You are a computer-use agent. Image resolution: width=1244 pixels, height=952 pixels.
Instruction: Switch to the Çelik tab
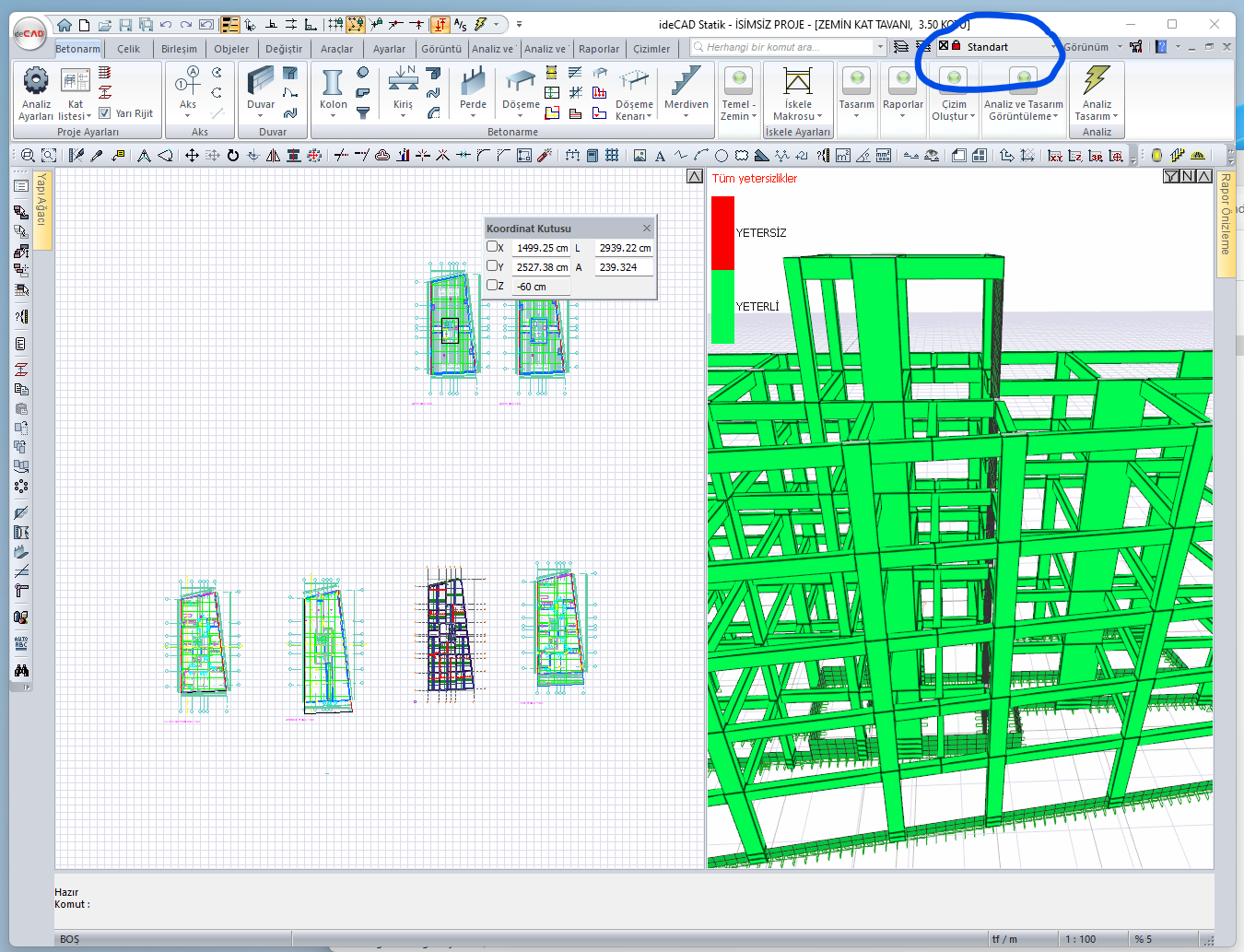[129, 49]
